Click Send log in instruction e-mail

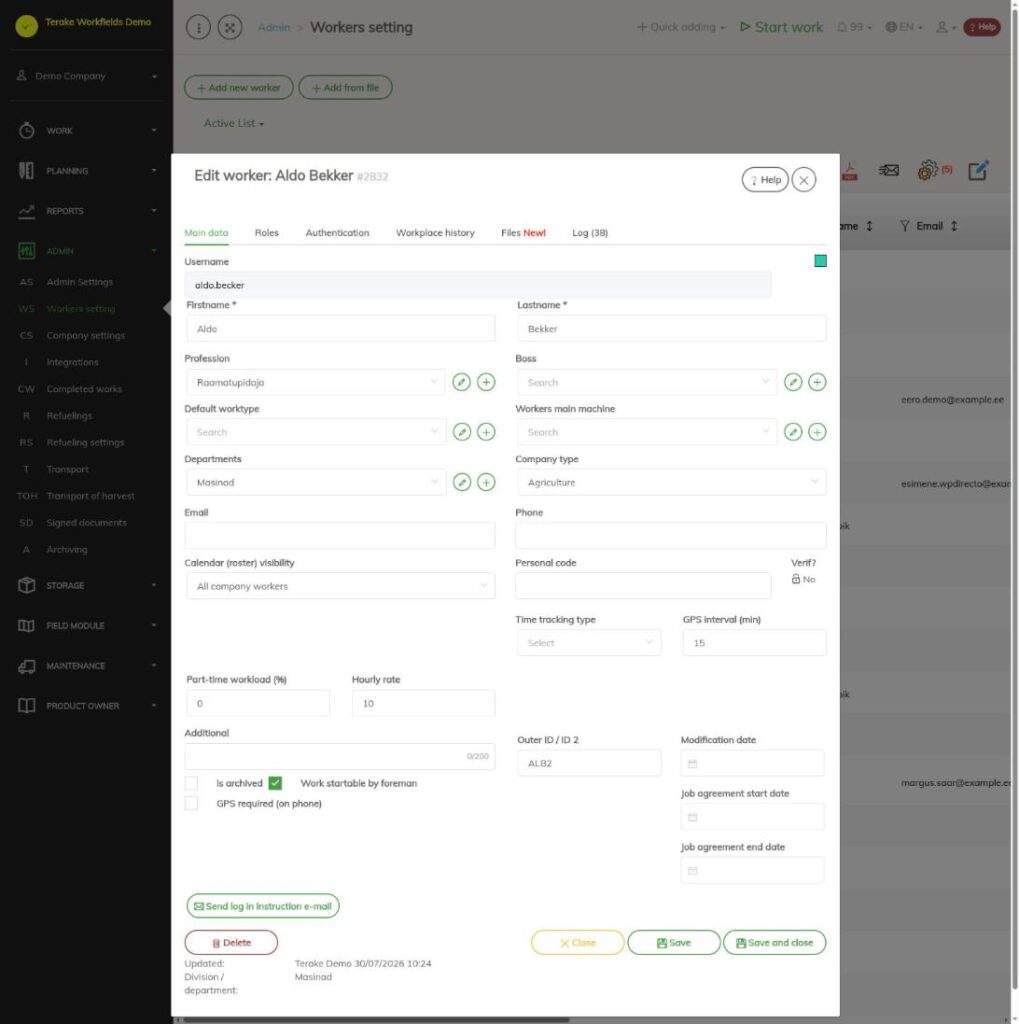263,906
